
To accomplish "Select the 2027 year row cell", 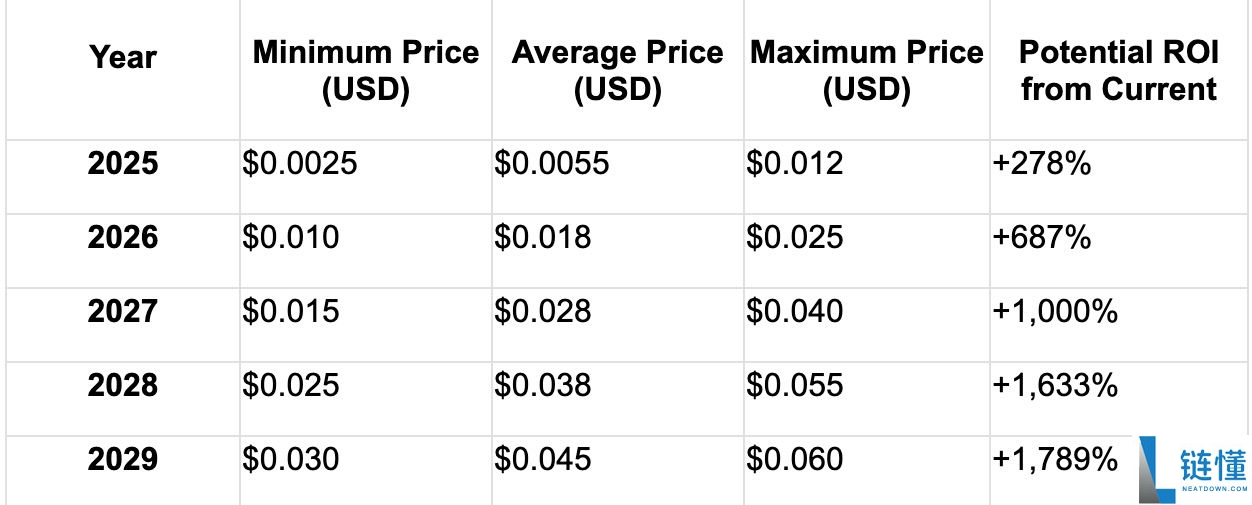I will pos(123,311).
